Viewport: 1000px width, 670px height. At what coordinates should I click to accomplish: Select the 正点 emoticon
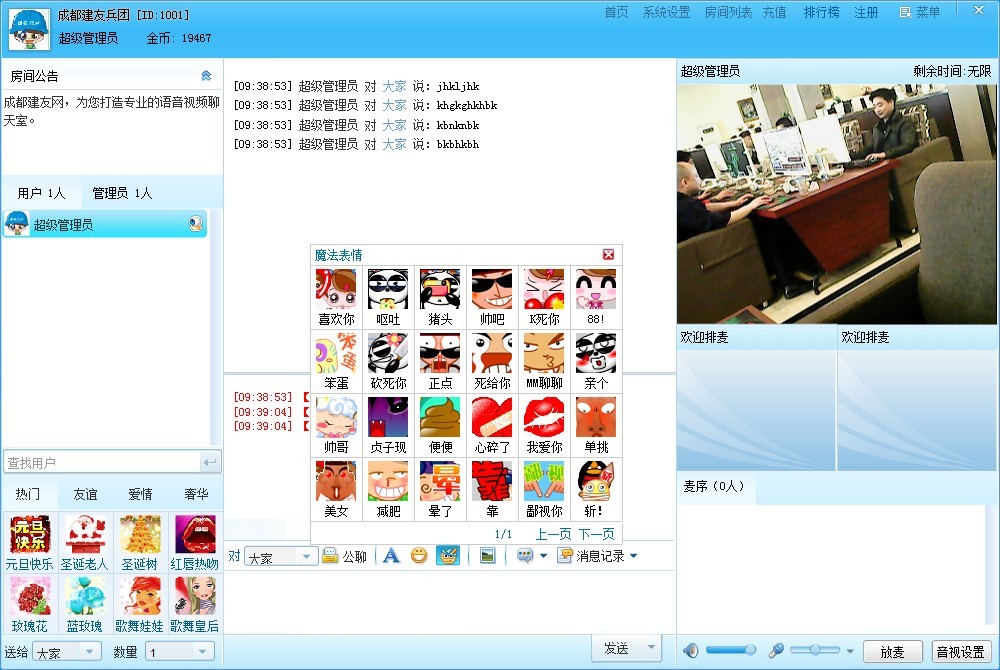tap(440, 361)
